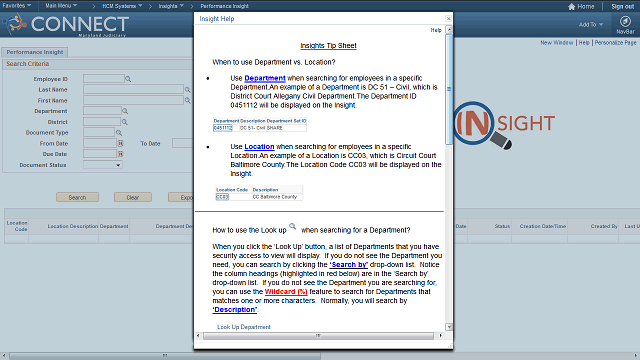The image size is (640, 360).
Task: Click the Clear button
Action: [133, 197]
